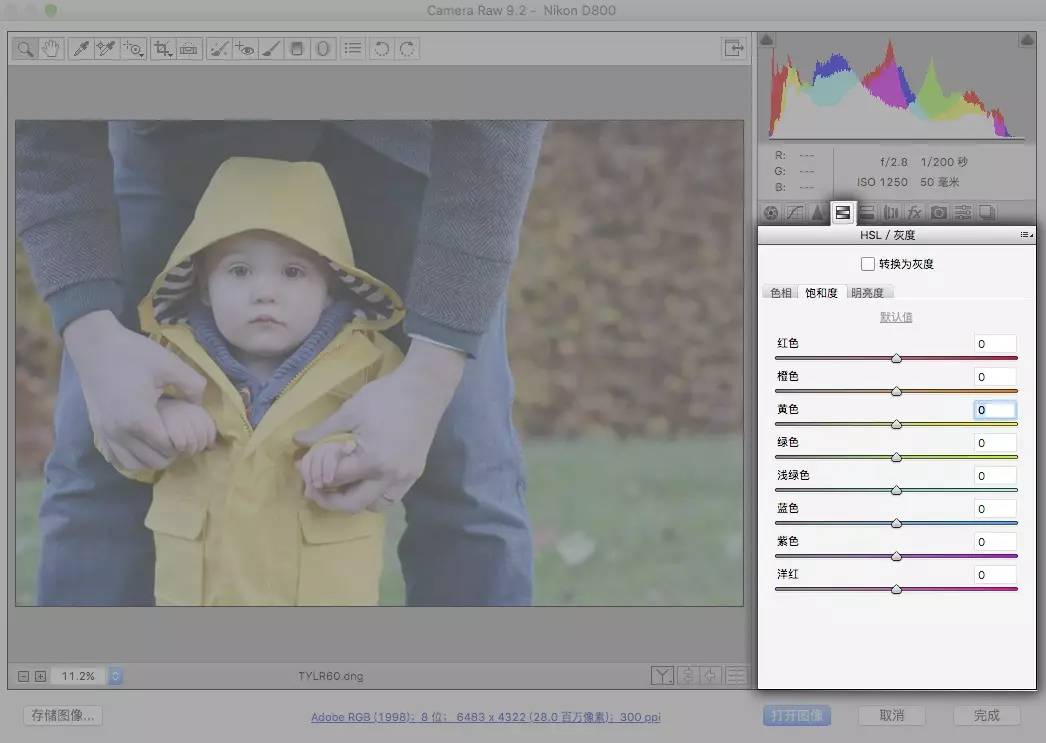The height and width of the screenshot is (743, 1046).
Task: Open the HSL panel options menu
Action: click(1027, 235)
